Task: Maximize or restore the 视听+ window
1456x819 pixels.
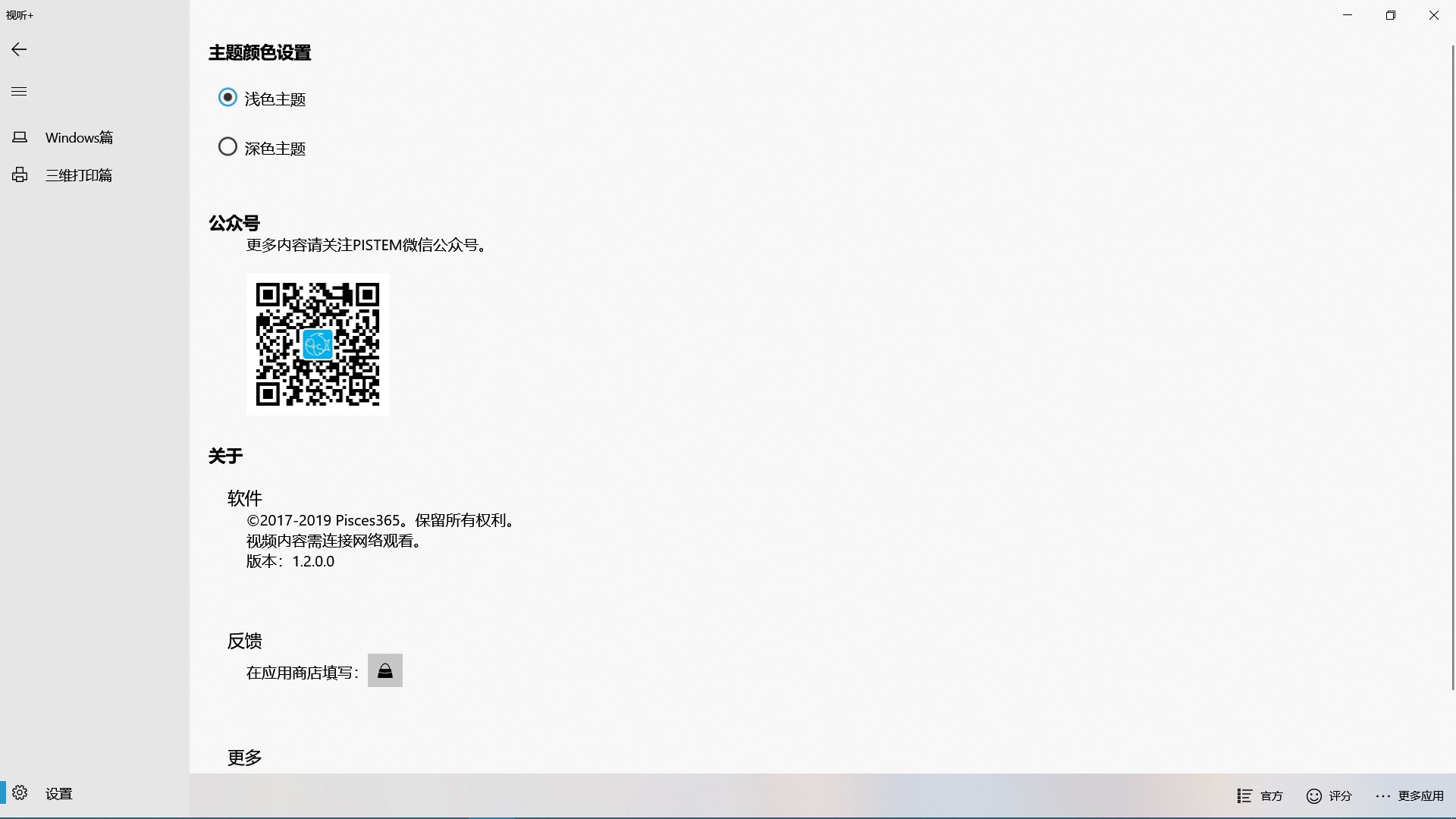Action: (x=1390, y=15)
